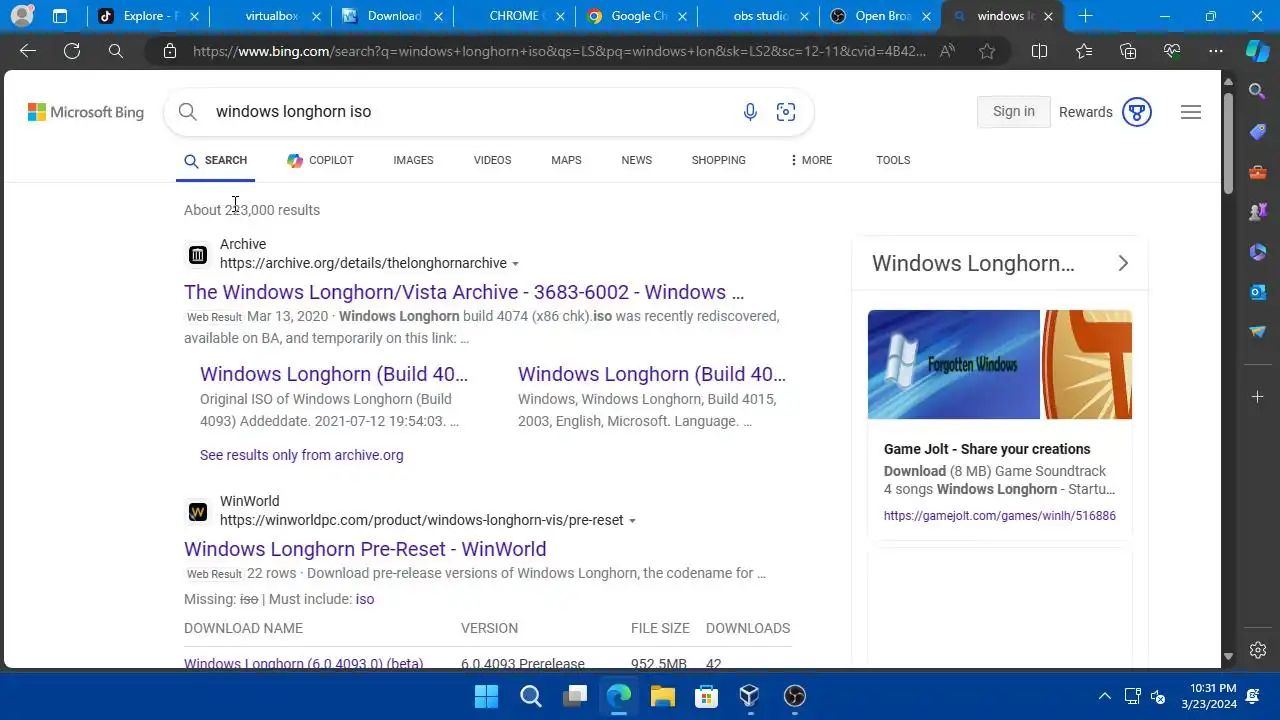This screenshot has width=1280, height=720.
Task: Click the browser address bar URL
Action: [559, 51]
